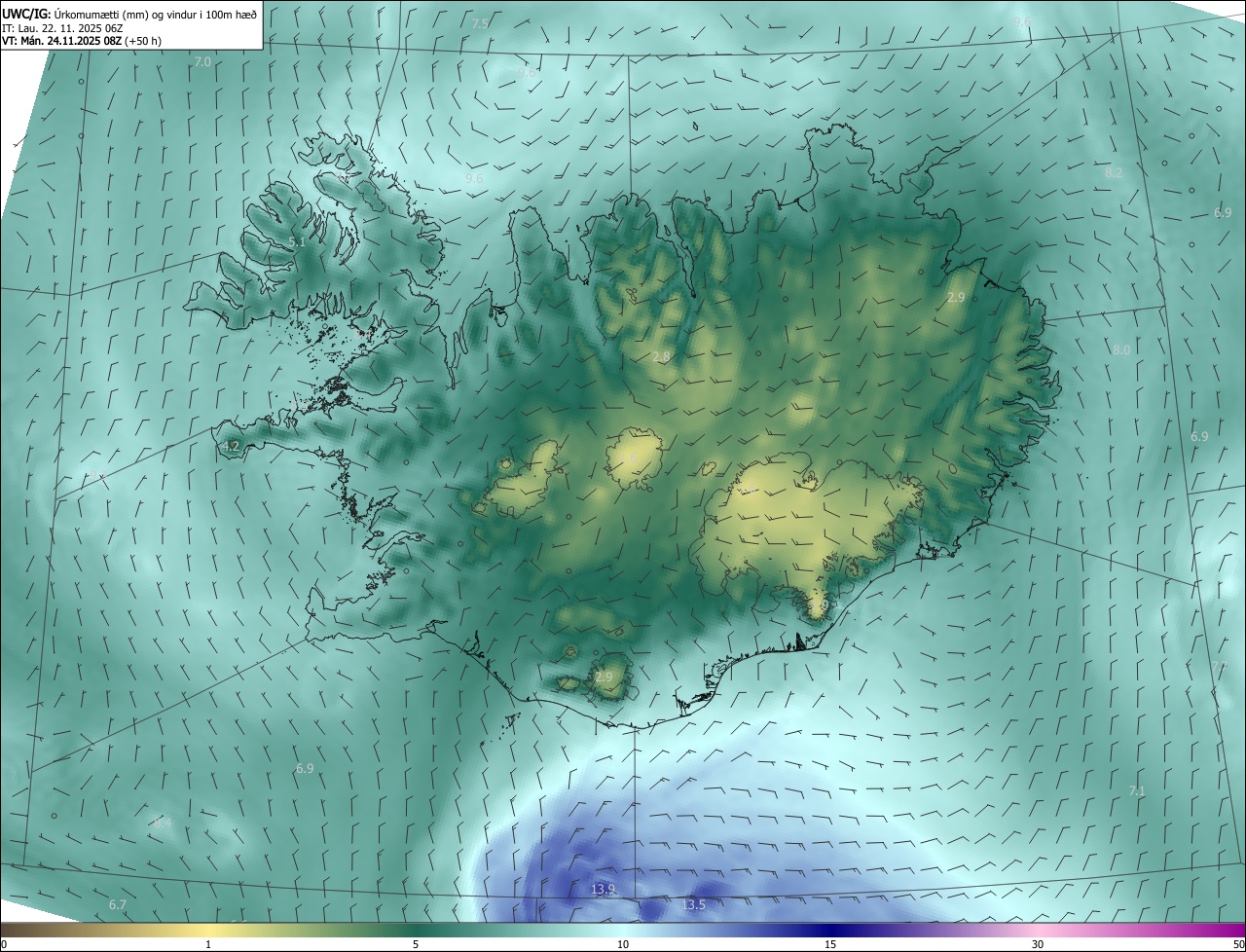
Task: Click the 30 tick on the color scale
Action: (x=1038, y=944)
